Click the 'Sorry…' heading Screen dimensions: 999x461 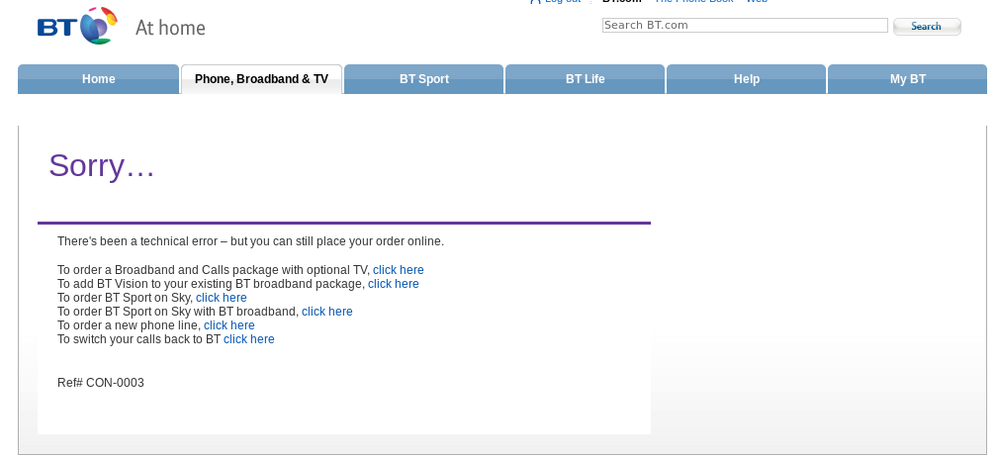click(x=102, y=166)
